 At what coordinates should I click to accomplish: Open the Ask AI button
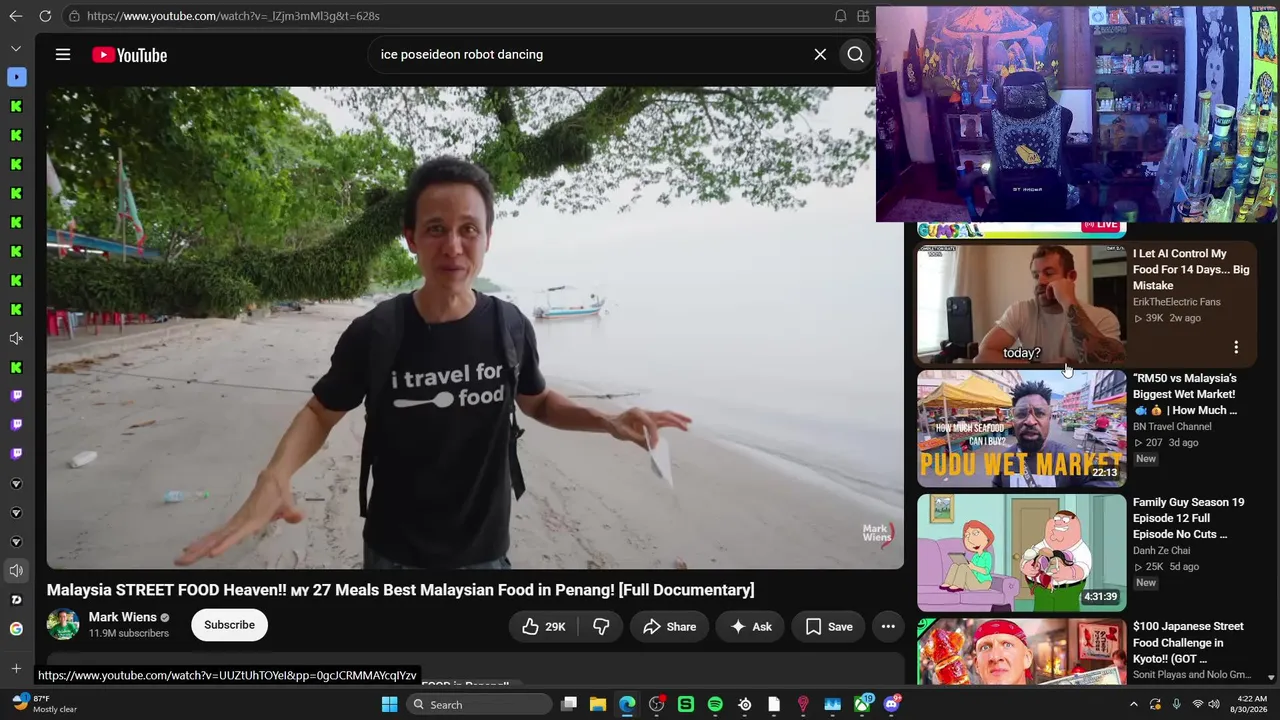(750, 627)
